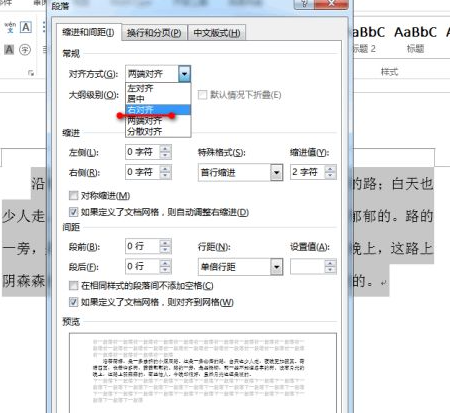Click document text 阴森森 behind dialog
This screenshot has height=413, width=450.
(x=23, y=281)
